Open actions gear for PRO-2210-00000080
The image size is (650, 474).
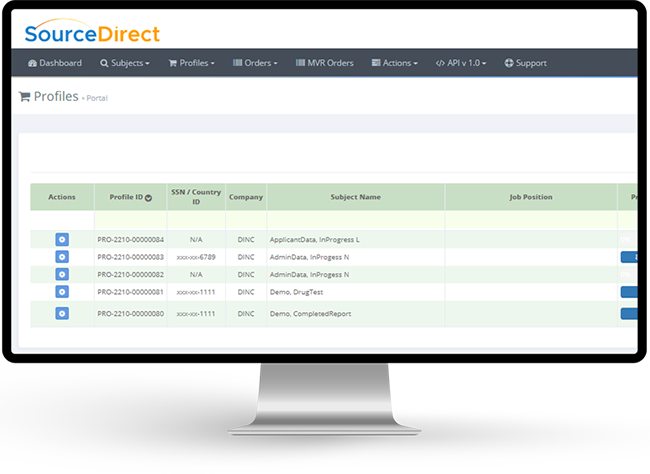[62, 313]
